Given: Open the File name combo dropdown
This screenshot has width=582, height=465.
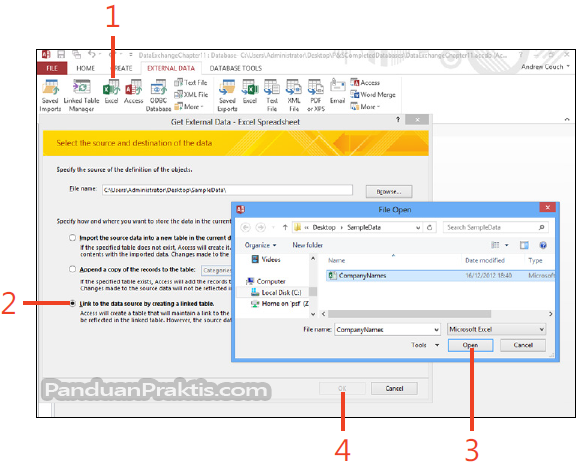Looking at the screenshot, I should (436, 330).
